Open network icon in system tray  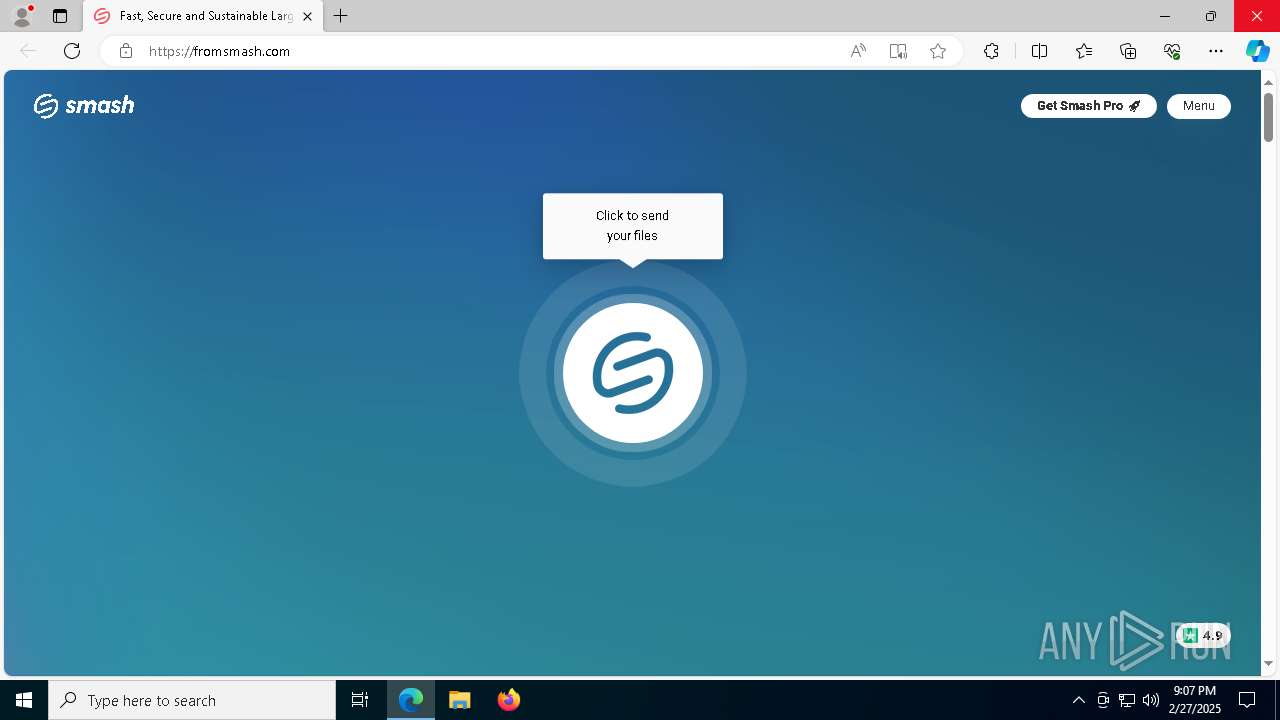pyautogui.click(x=1127, y=700)
